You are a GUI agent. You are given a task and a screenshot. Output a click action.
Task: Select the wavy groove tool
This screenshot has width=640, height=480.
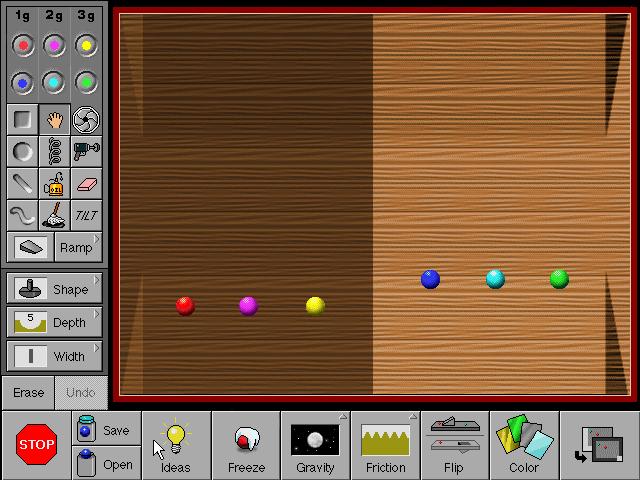point(22,216)
